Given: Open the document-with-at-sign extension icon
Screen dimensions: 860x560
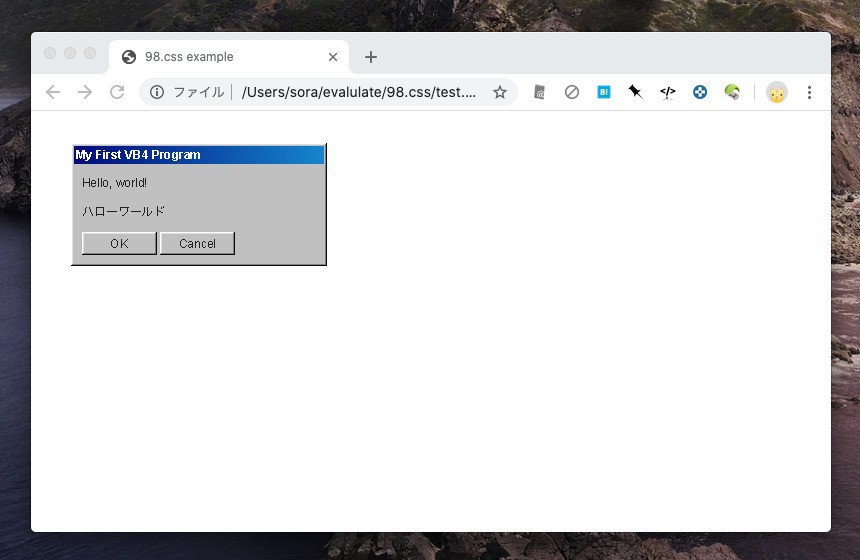Looking at the screenshot, I should pos(539,92).
